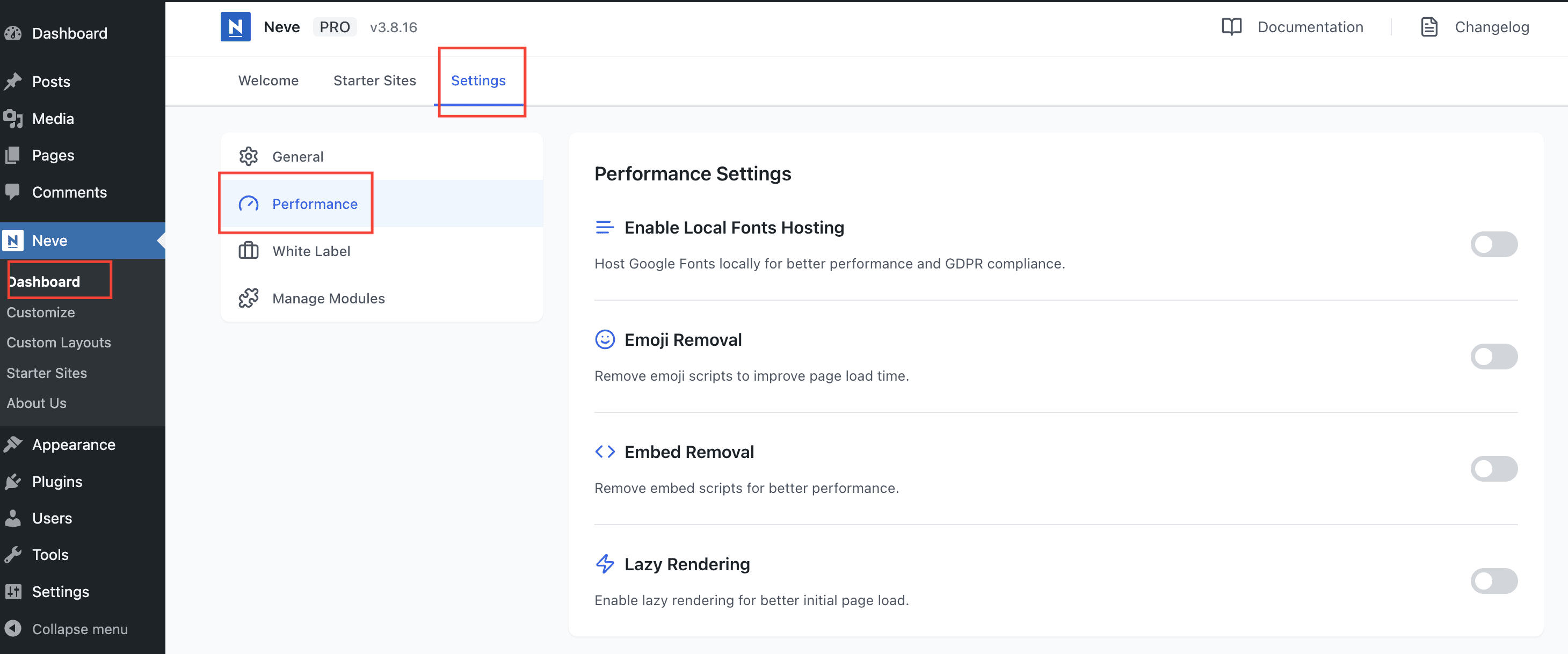Toggle Embed Removal on
The width and height of the screenshot is (1568, 654).
(1493, 468)
